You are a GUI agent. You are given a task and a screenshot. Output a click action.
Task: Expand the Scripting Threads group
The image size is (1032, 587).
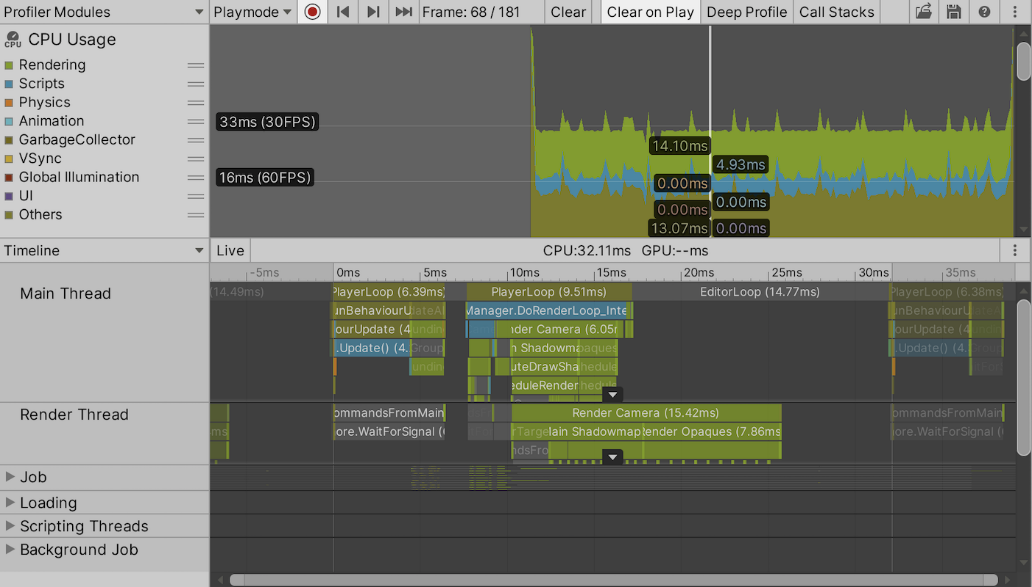(x=10, y=526)
